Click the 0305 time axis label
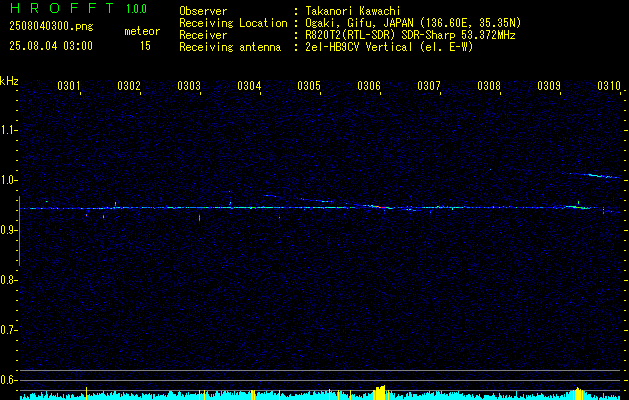This screenshot has height=400, width=629. click(x=309, y=86)
